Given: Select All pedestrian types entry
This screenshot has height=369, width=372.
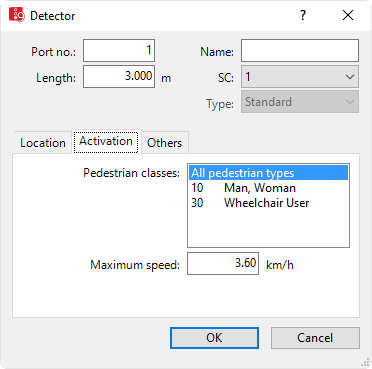Looking at the screenshot, I should [x=268, y=173].
